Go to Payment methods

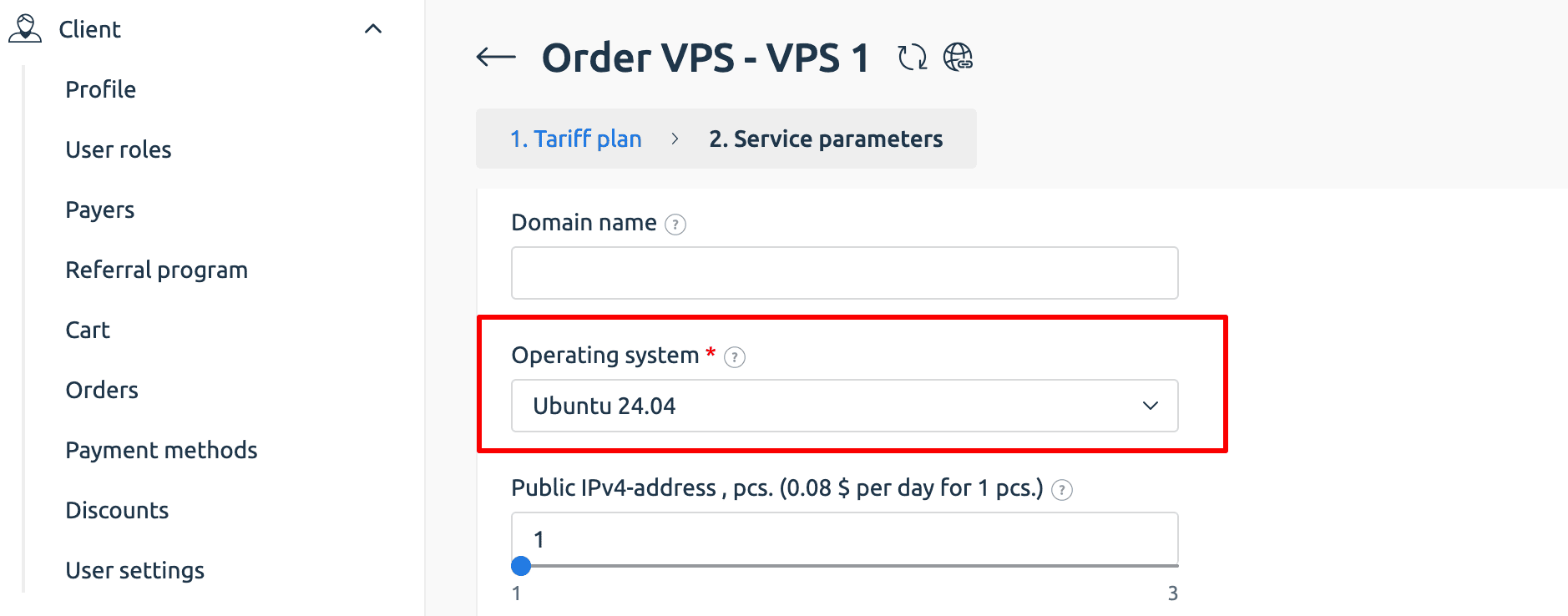(x=161, y=450)
